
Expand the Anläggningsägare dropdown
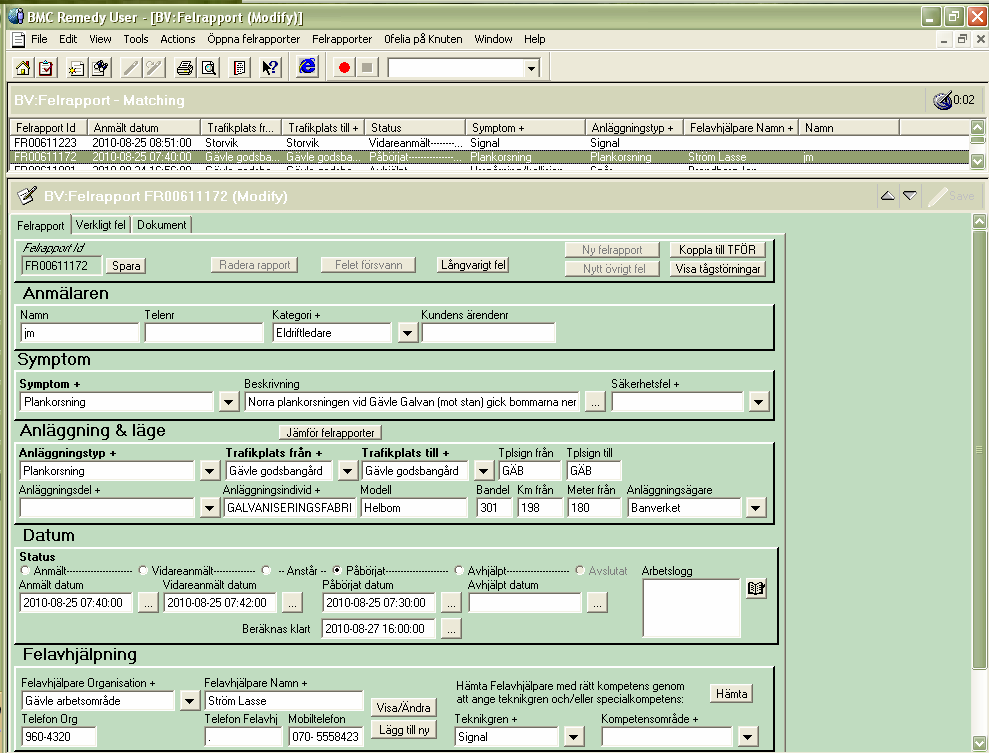(756, 508)
